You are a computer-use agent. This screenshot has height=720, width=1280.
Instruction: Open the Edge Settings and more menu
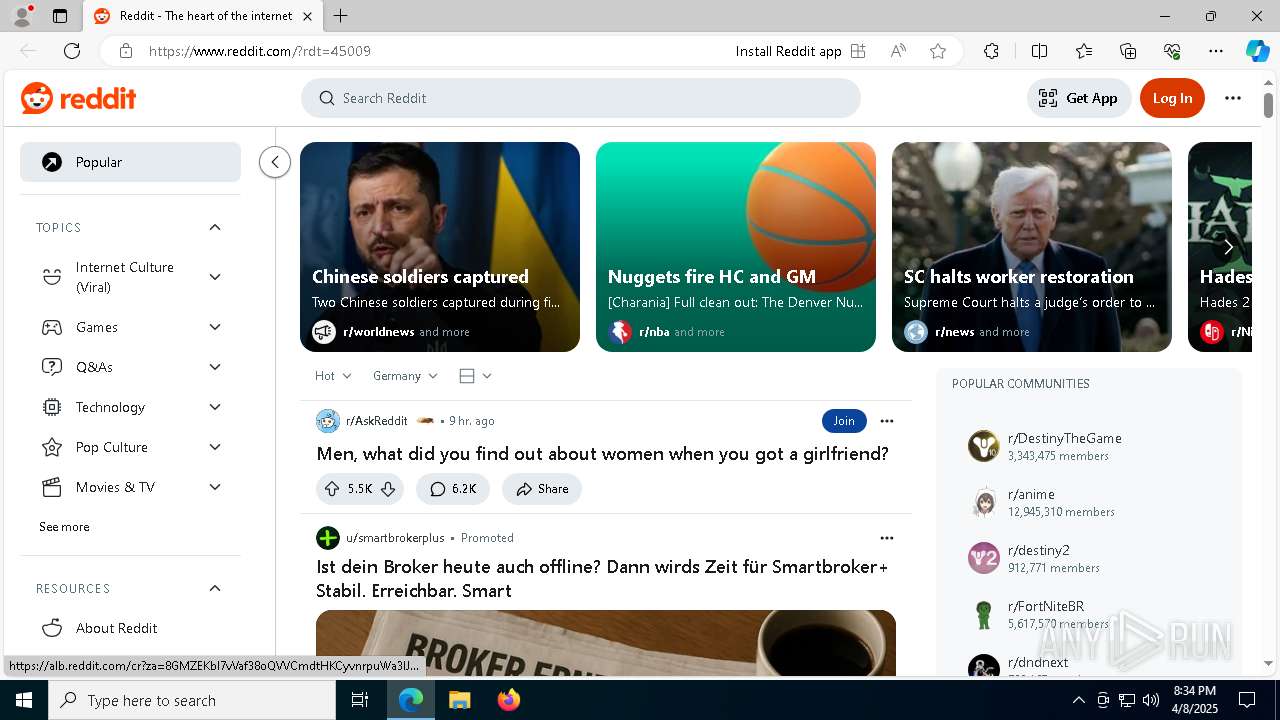tap(1216, 51)
